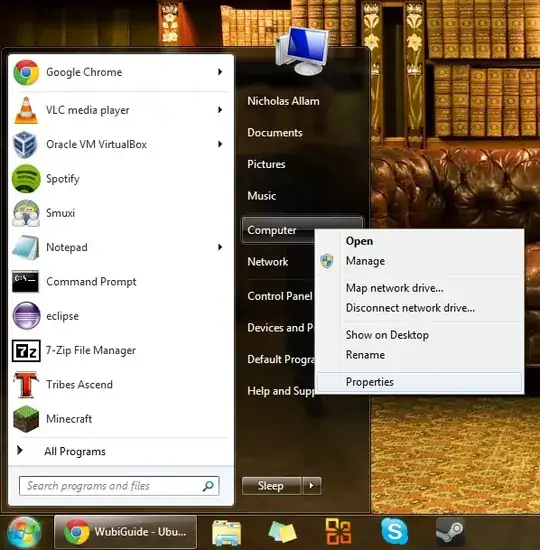Screen dimensions: 540x550
Task: Open the Music link
Action: [x=261, y=196]
